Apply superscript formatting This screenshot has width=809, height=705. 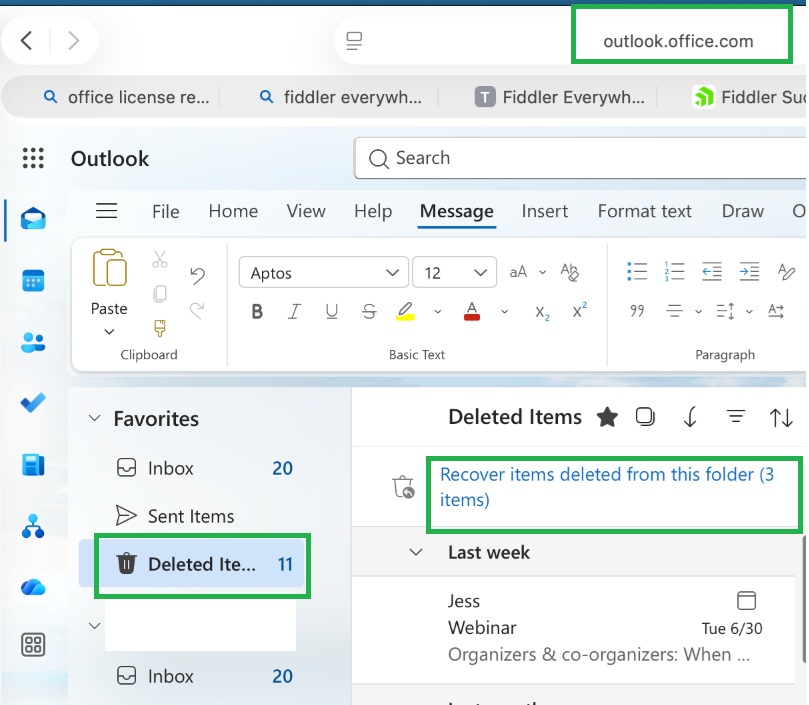coord(580,310)
